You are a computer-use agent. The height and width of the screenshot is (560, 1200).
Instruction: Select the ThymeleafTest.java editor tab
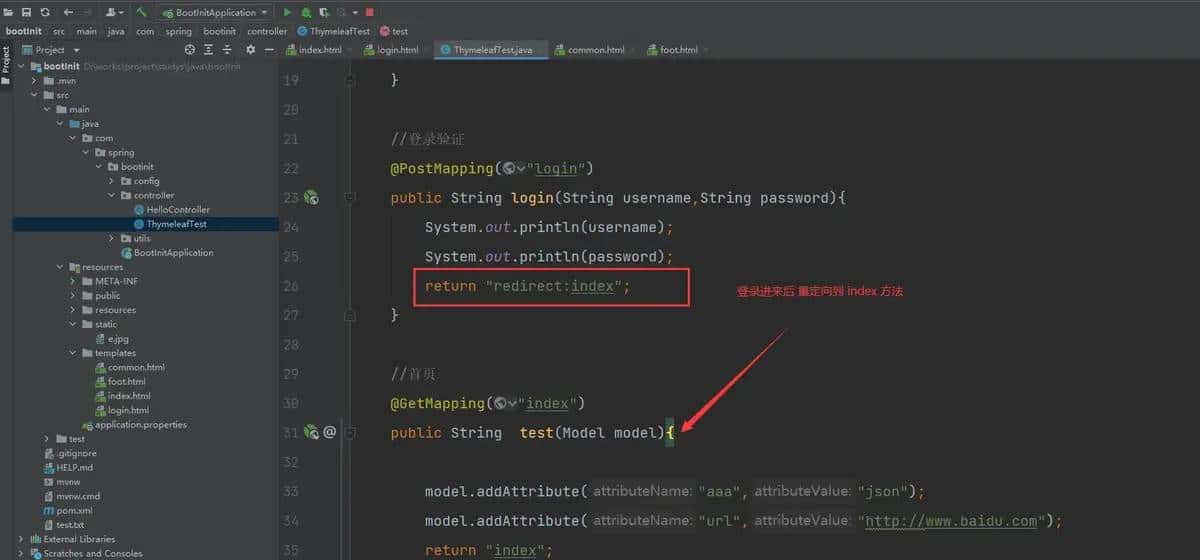click(x=492, y=49)
